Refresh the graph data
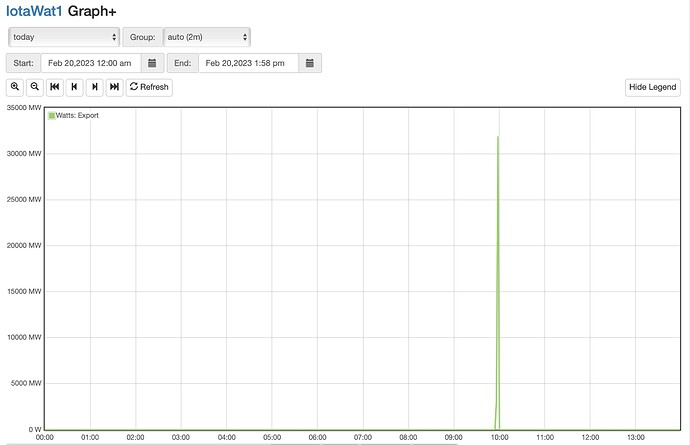This screenshot has height=445, width=690. 149,87
